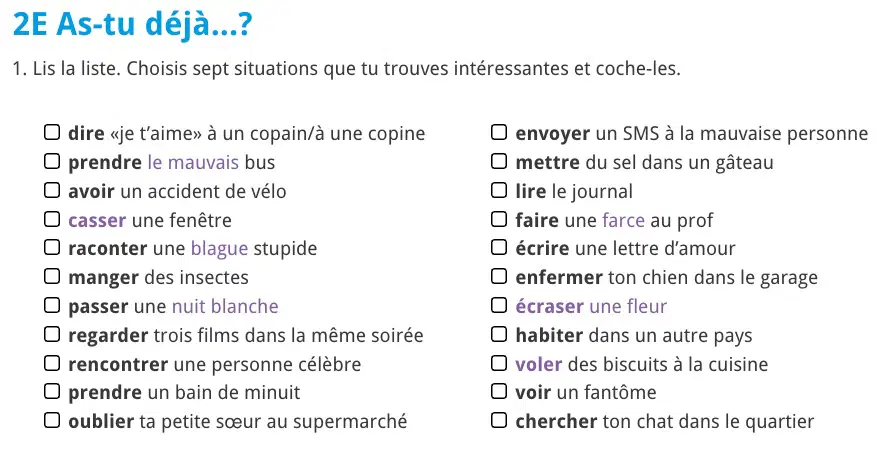Viewport: 888px width, 456px height.
Task: Open the purple nuit blanche vocabulary link
Action: coord(225,306)
